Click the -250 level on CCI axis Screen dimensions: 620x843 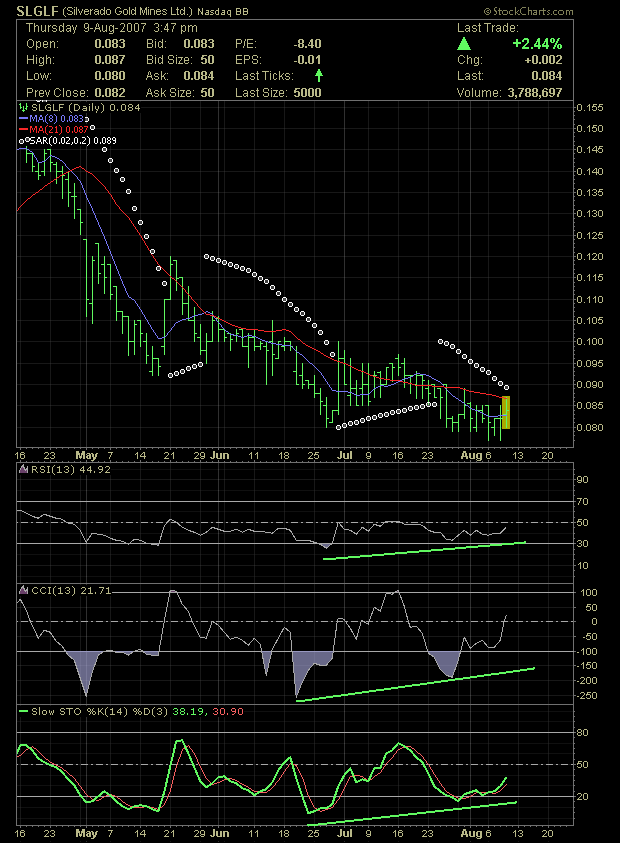click(x=587, y=695)
